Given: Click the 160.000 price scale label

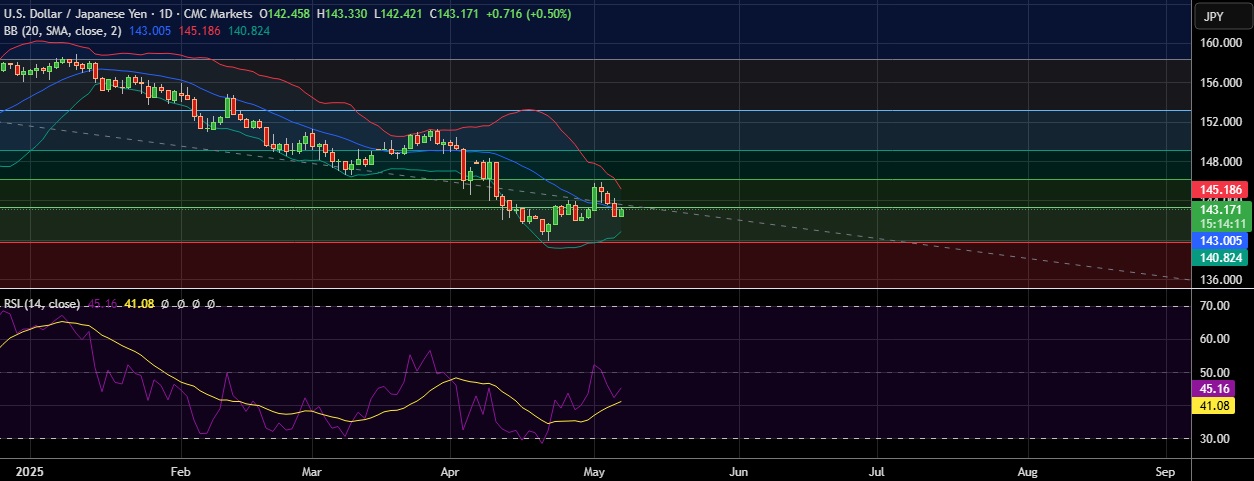Looking at the screenshot, I should click(1221, 44).
